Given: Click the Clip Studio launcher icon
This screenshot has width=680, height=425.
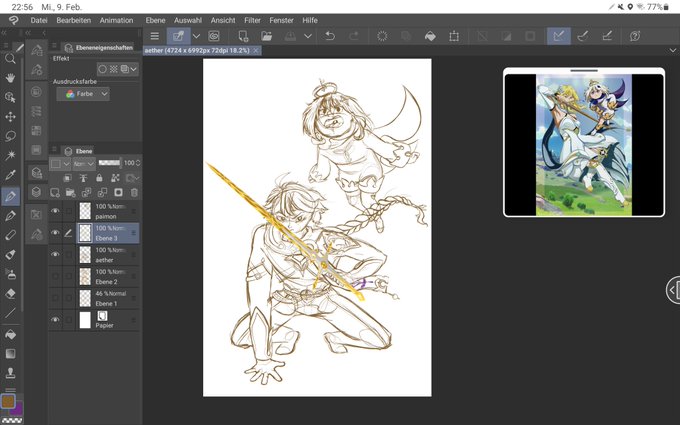Looking at the screenshot, I should tap(214, 36).
